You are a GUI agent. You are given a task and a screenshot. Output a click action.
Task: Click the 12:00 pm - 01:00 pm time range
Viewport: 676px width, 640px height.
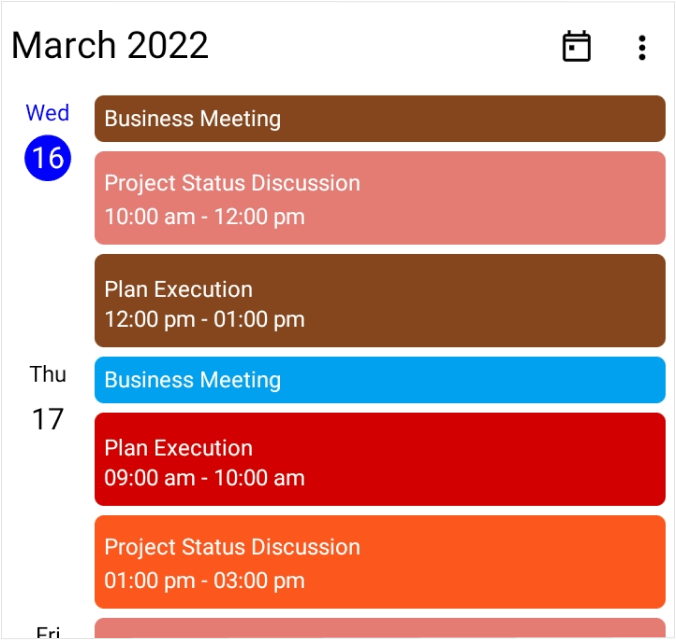click(204, 320)
